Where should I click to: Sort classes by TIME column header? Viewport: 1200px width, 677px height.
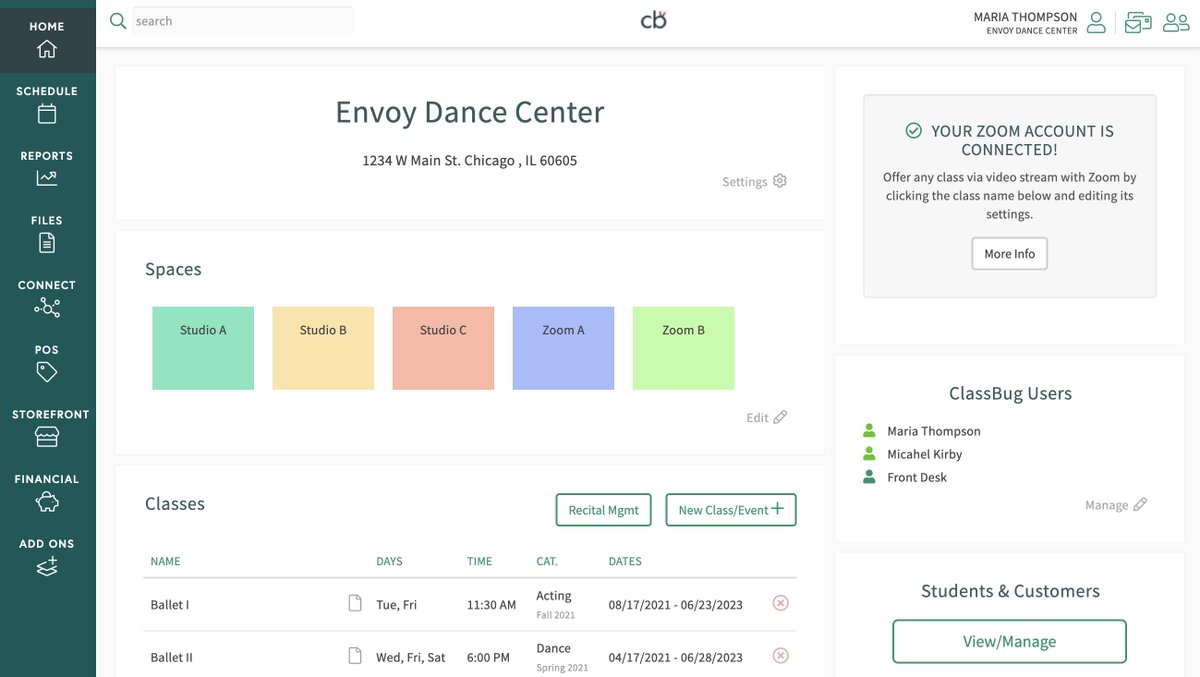(x=480, y=562)
